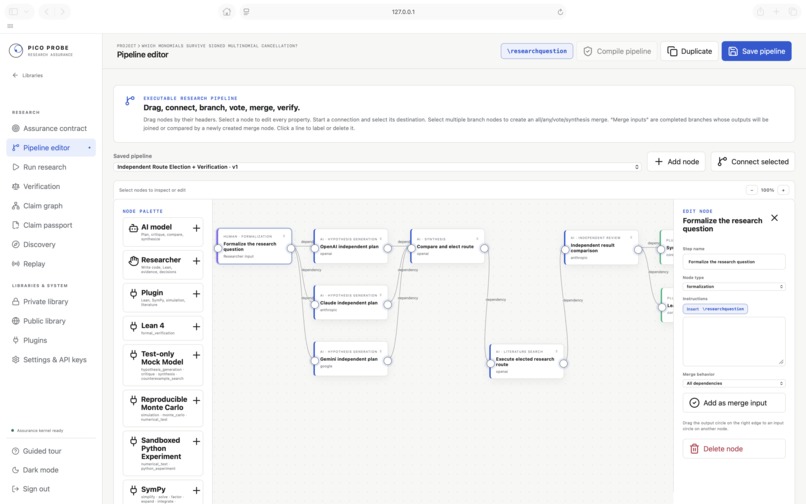This screenshot has height=504, width=806.
Task: Add a SymPy node with plus icon
Action: 196,491
